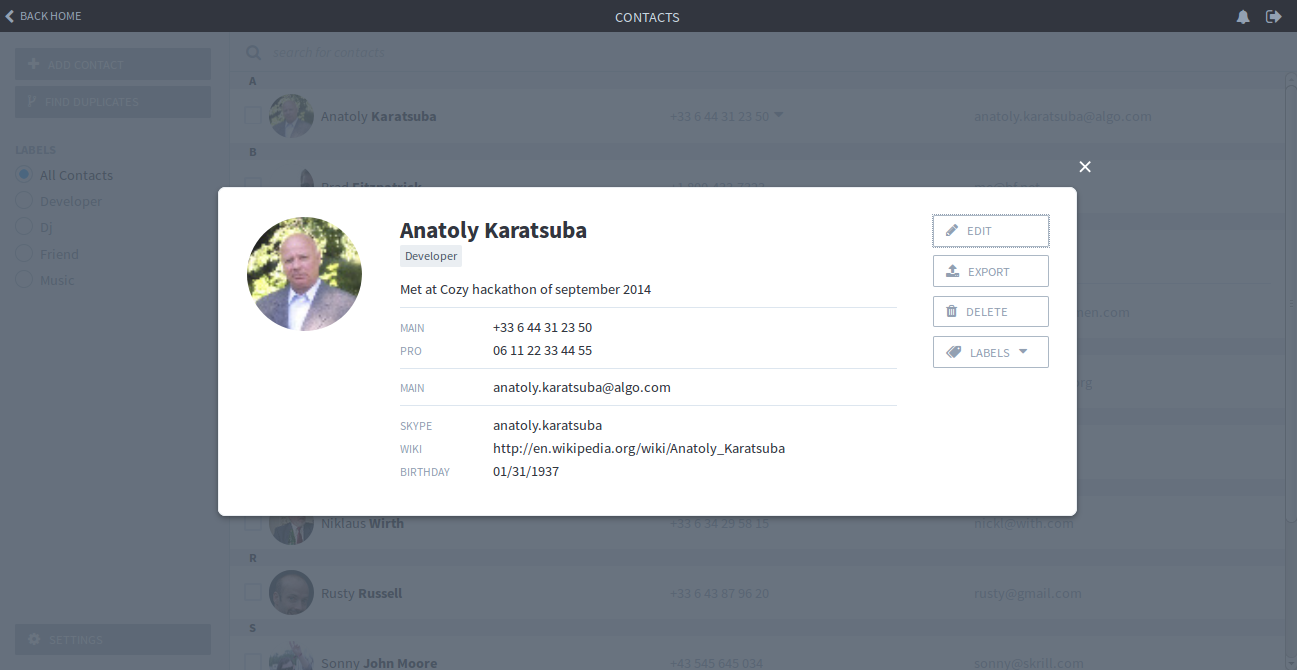This screenshot has width=1297, height=670.
Task: Click birthday value 01/31/1937
Action: [526, 471]
